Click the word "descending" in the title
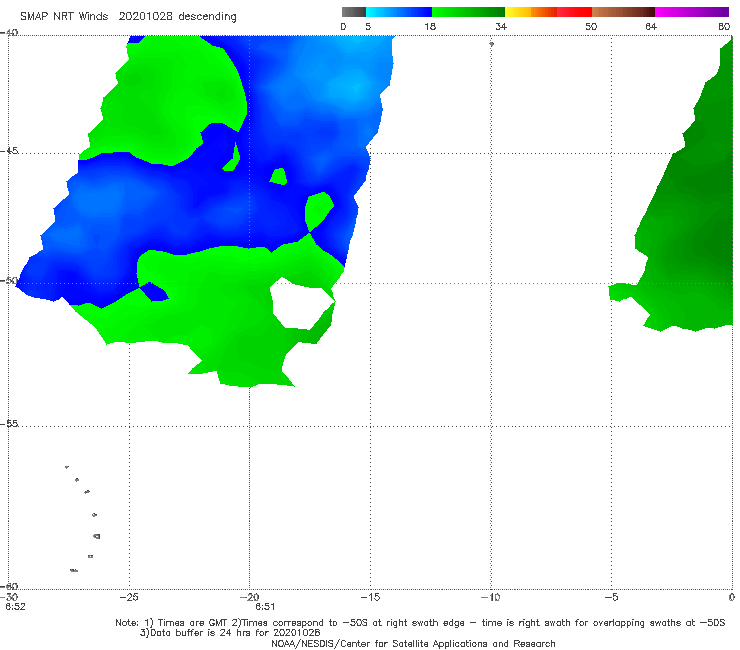This screenshot has width=740, height=650. (x=207, y=17)
